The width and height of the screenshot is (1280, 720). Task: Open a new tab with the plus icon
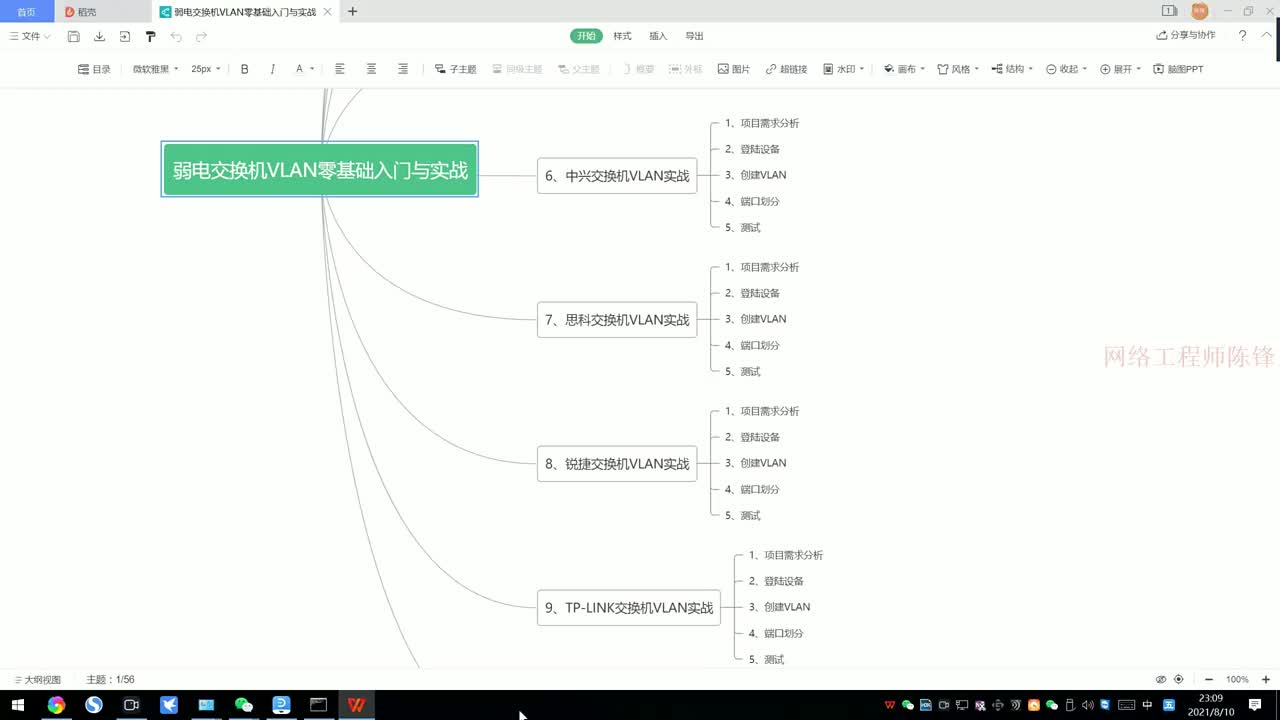[x=352, y=12]
